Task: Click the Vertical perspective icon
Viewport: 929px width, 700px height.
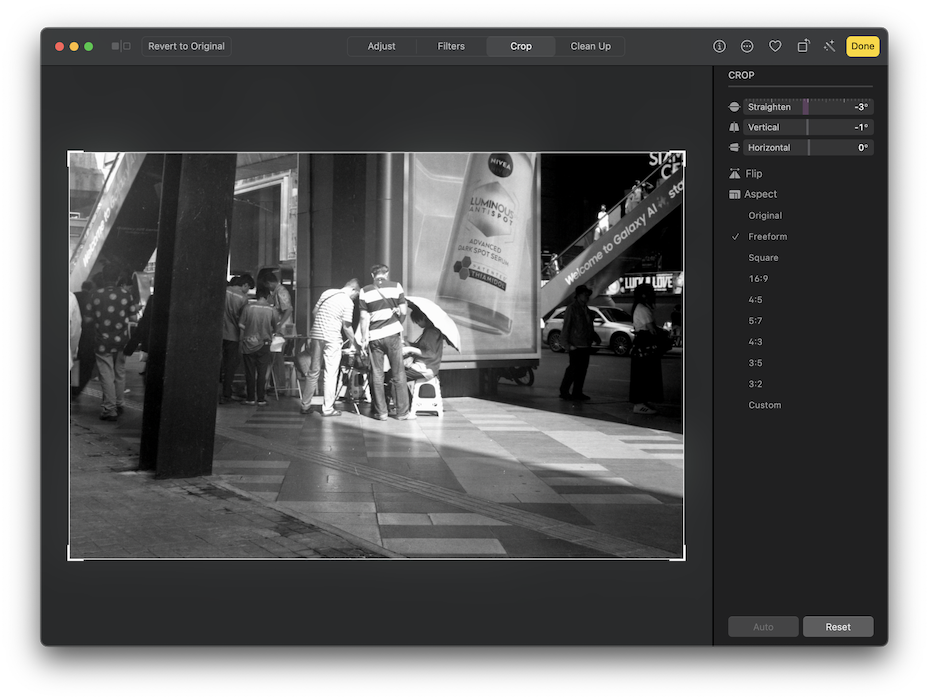Action: click(x=734, y=127)
